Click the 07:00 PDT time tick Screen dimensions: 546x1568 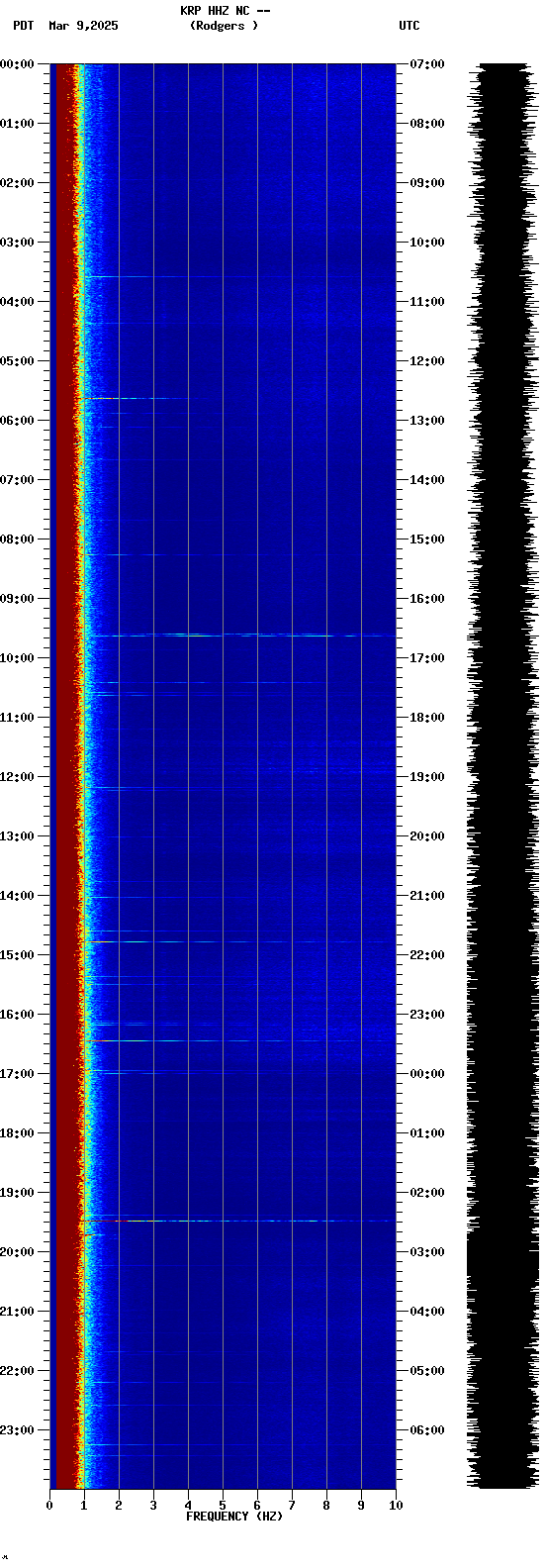click(x=17, y=480)
